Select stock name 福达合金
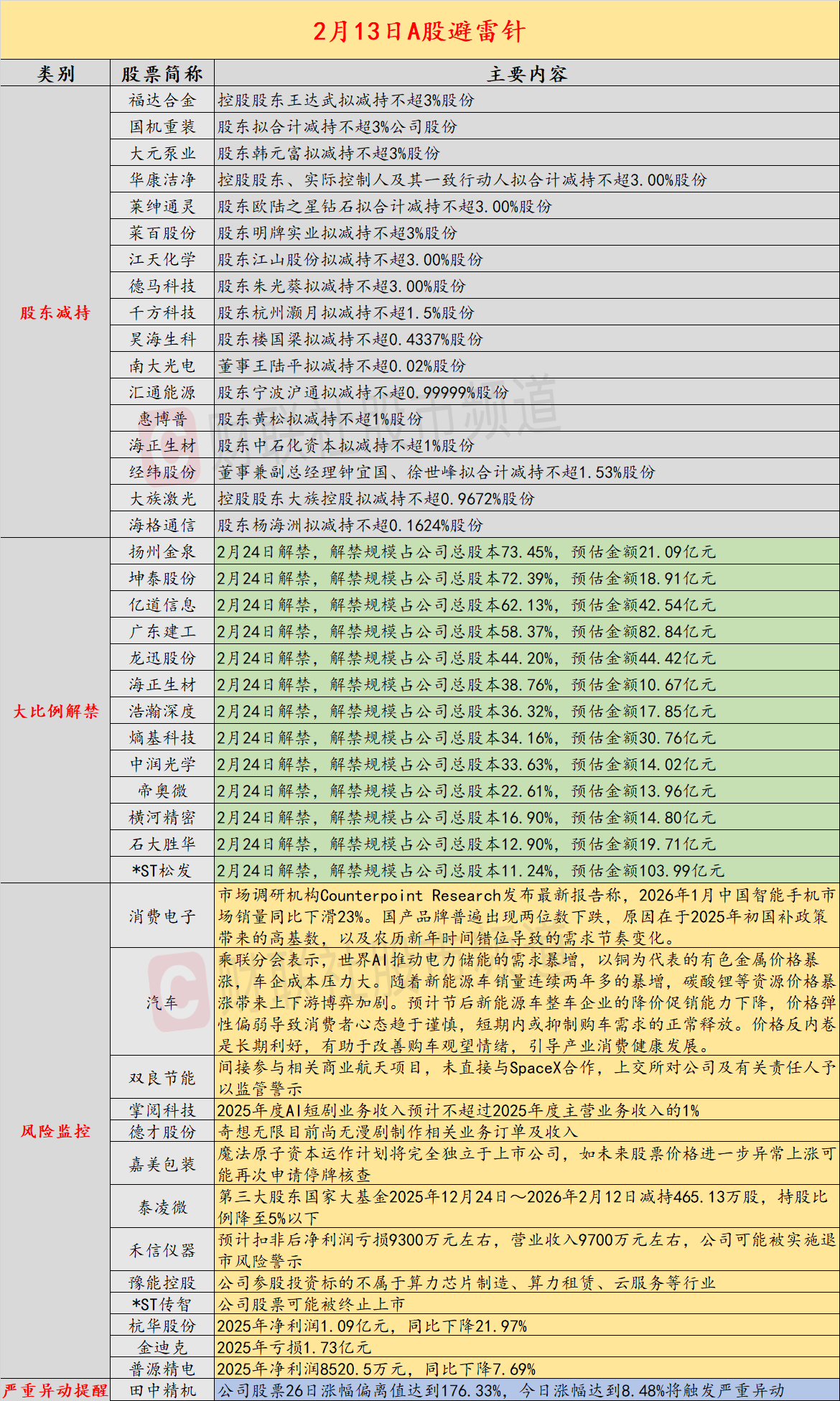This screenshot has height=1401, width=840. pyautogui.click(x=162, y=101)
